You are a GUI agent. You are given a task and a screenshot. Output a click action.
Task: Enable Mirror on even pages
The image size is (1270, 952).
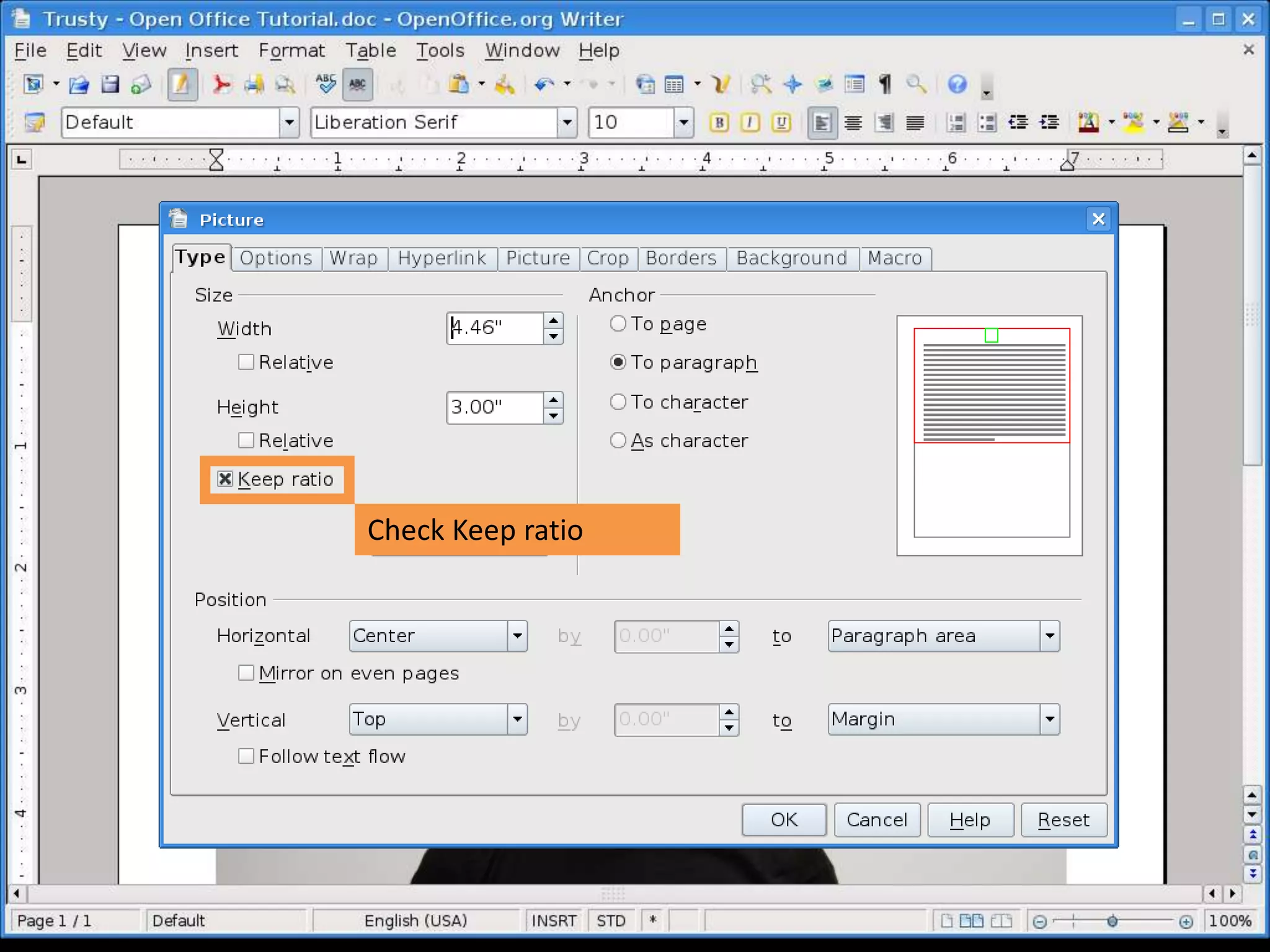click(246, 673)
